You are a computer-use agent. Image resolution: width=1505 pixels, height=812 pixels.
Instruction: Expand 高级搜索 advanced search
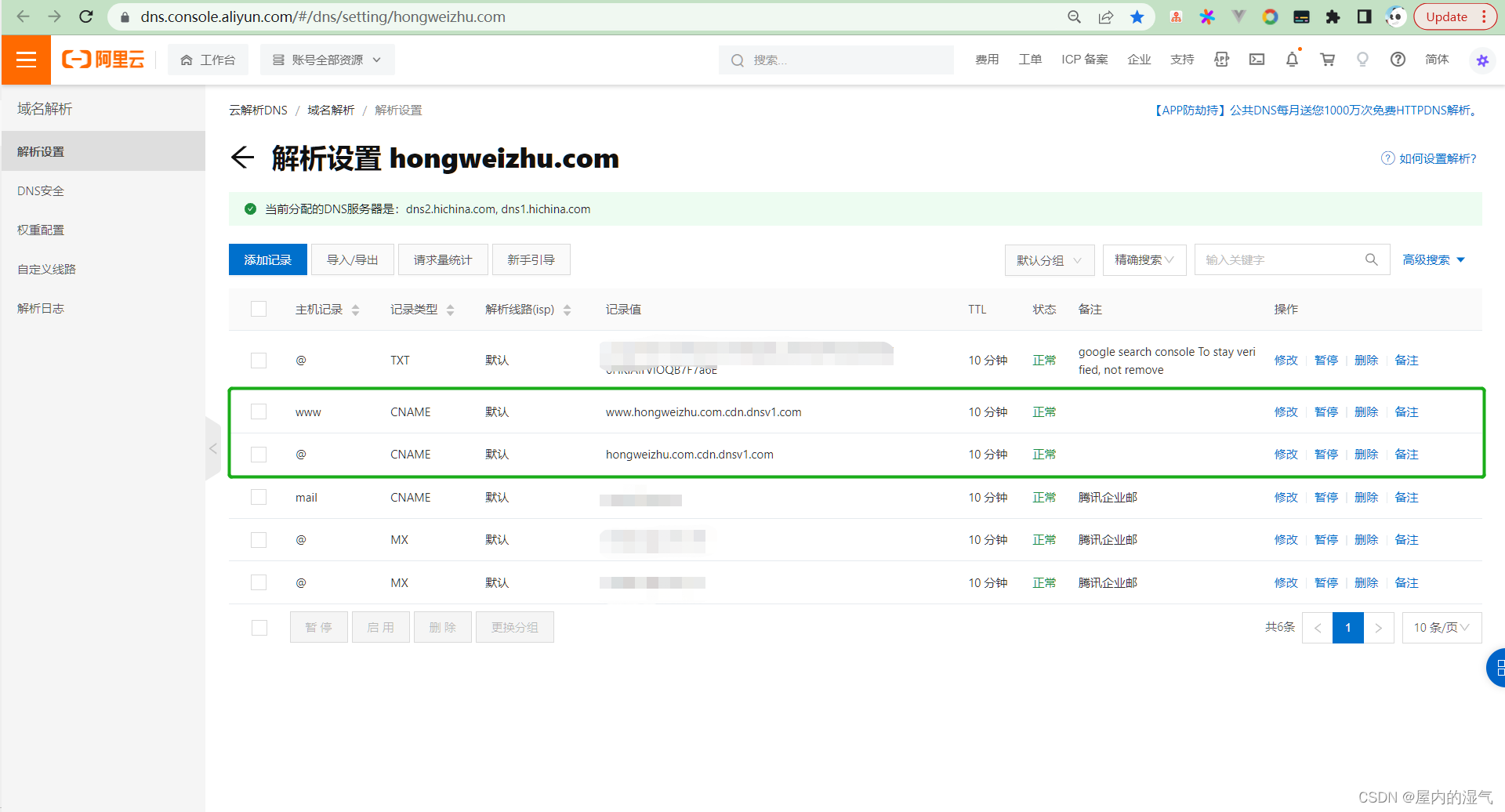(x=1434, y=260)
